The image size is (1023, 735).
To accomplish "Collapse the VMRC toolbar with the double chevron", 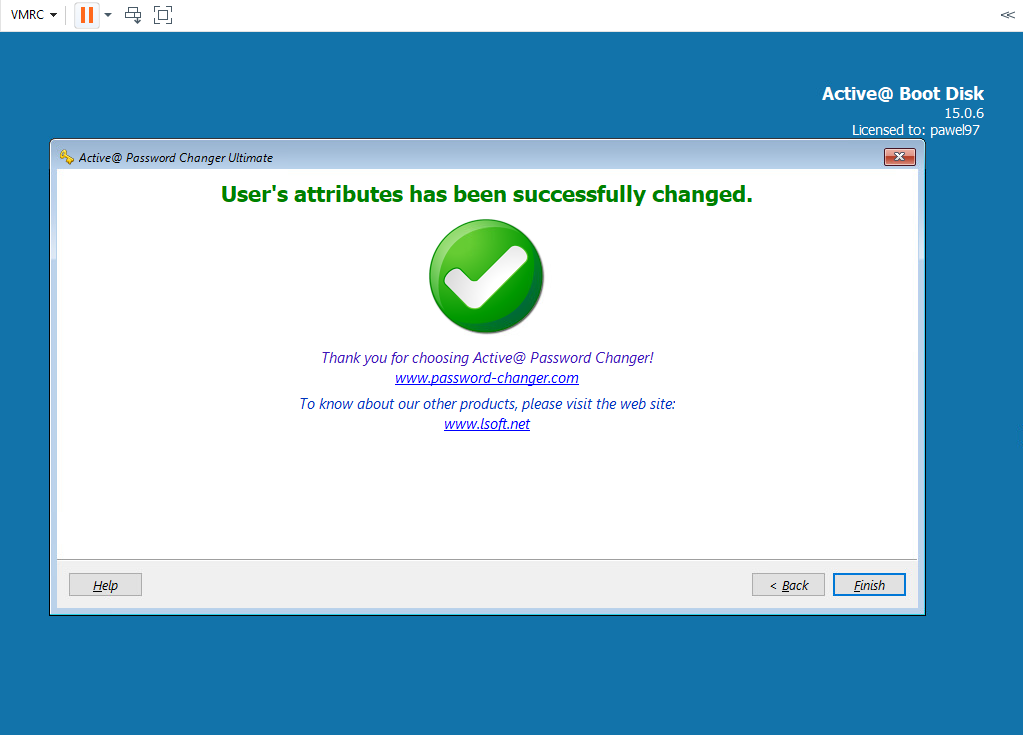I will click(x=1007, y=14).
